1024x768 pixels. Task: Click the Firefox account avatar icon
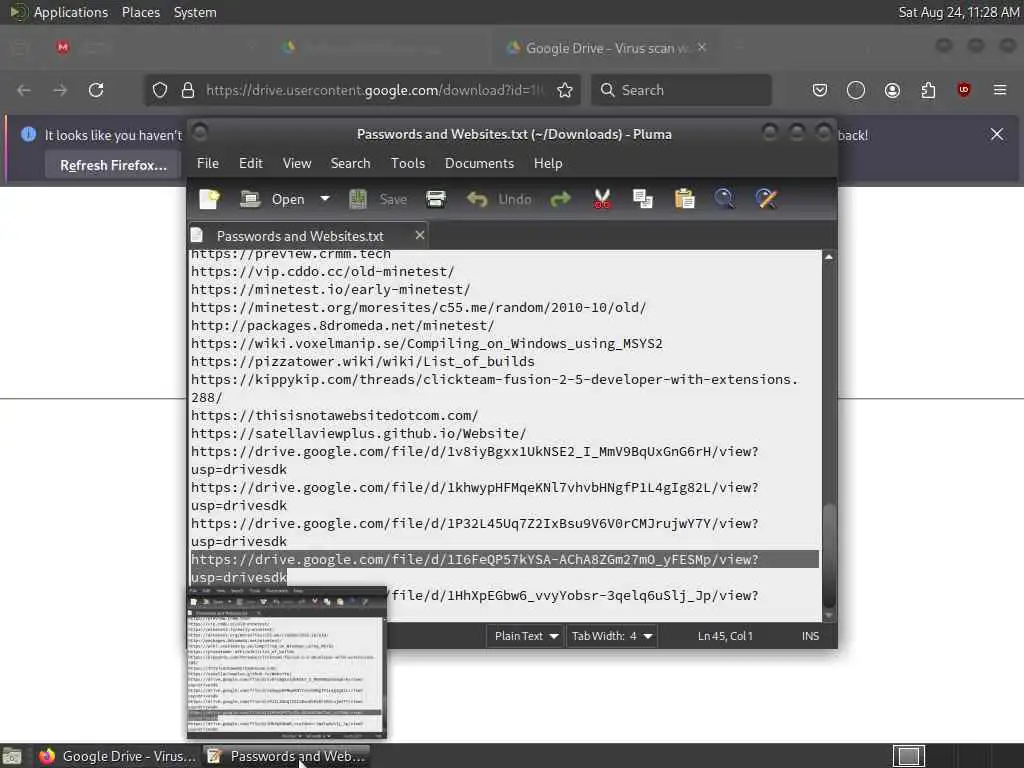[892, 90]
